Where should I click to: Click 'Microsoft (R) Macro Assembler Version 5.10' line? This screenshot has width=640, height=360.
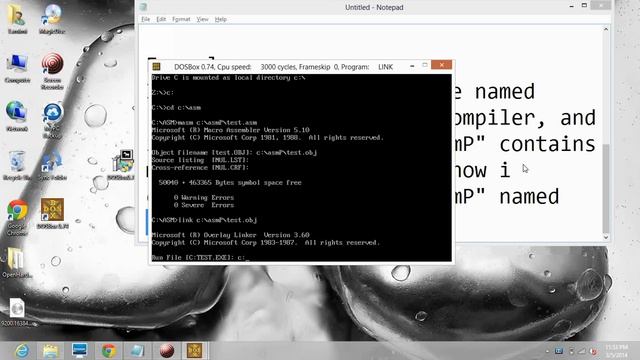pyautogui.click(x=230, y=130)
